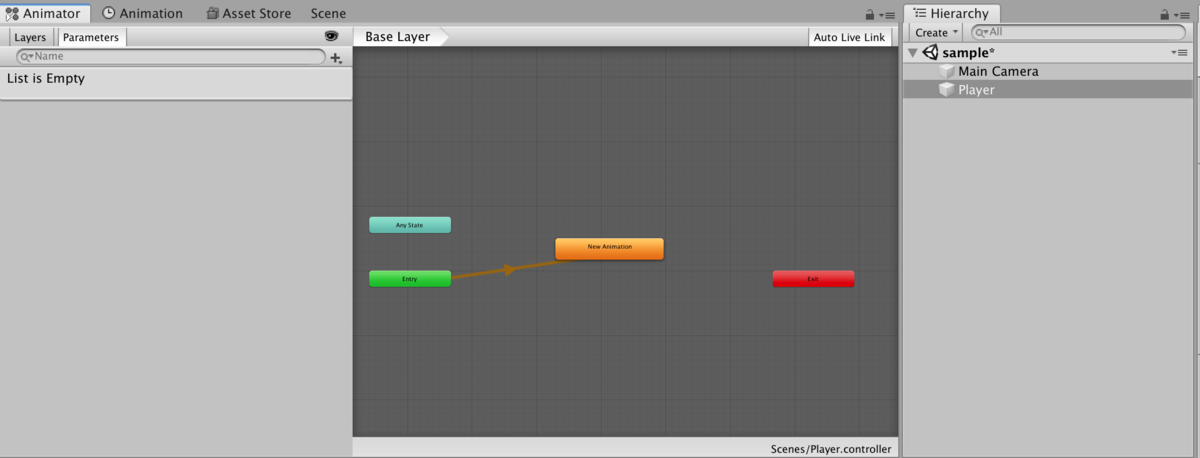1200x458 pixels.
Task: Click the Scenes/Player.controller path label
Action: pos(831,449)
